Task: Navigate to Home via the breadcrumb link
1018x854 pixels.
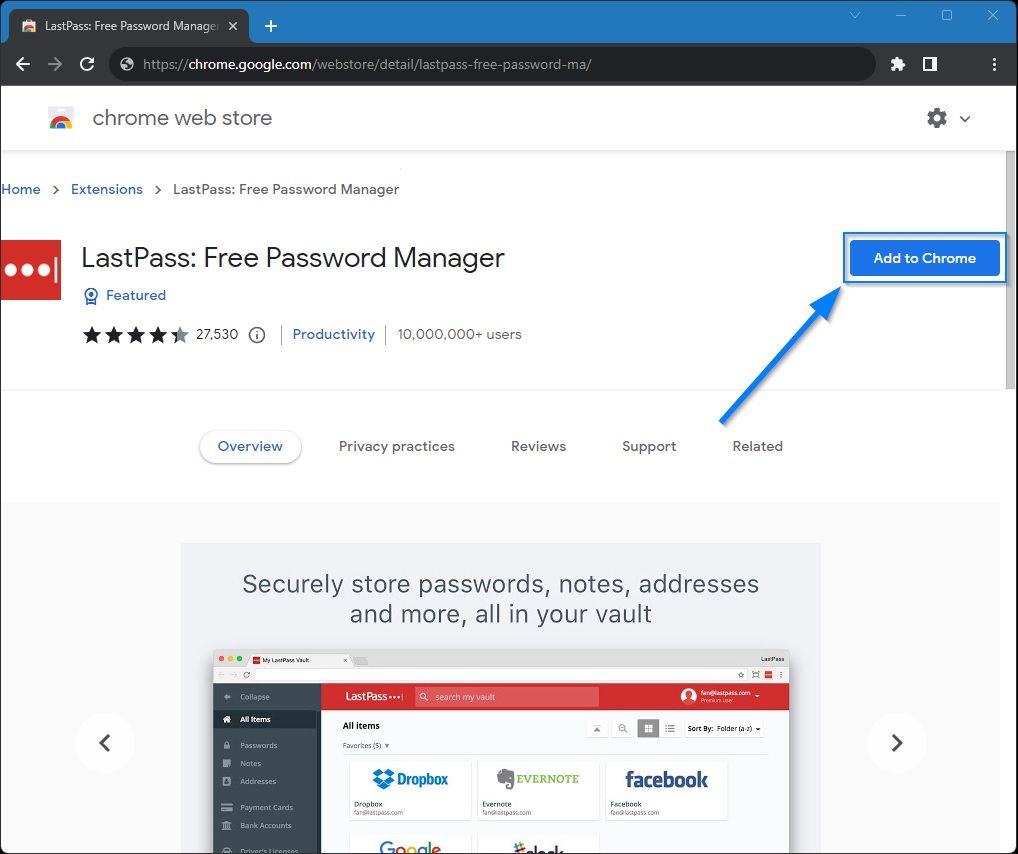Action: click(20, 189)
